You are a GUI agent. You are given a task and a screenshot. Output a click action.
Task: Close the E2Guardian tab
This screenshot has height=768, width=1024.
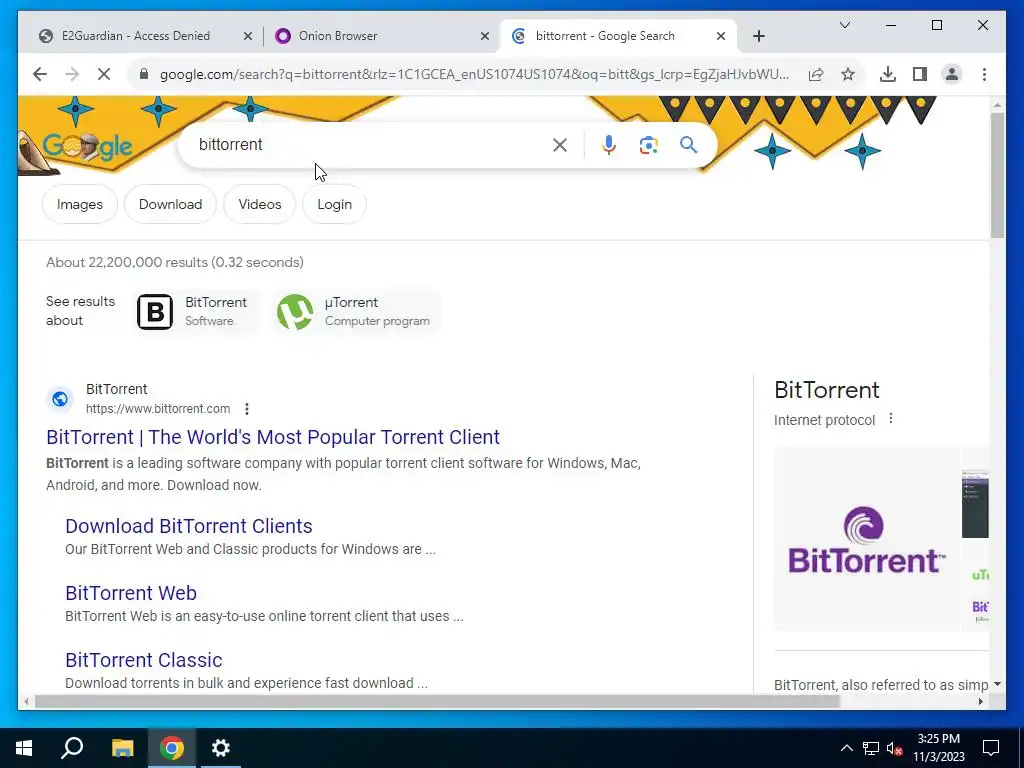point(248,36)
